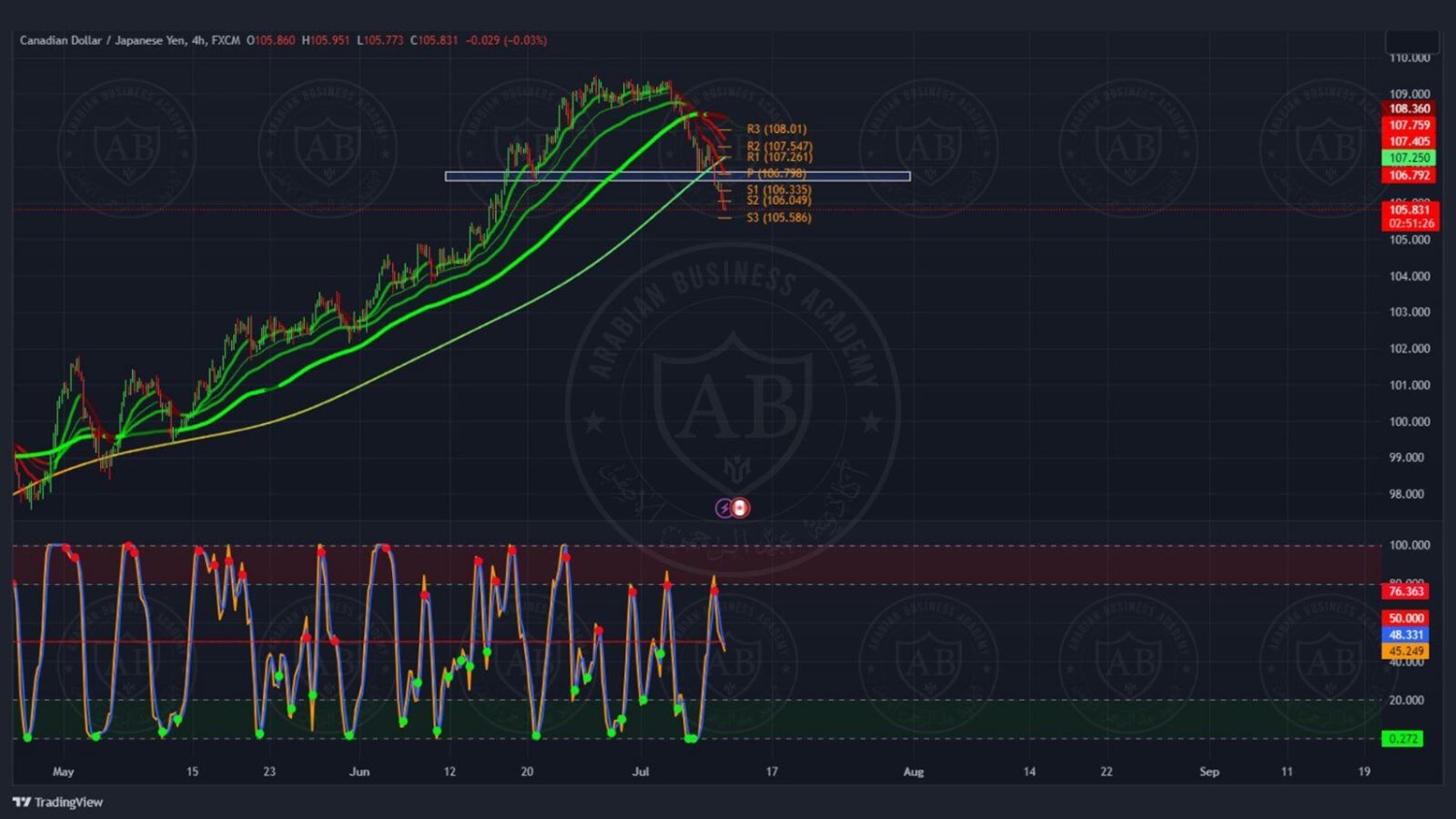Screen dimensions: 1456x819
Task: Click the R3 (108.01) pivot label
Action: [777, 129]
